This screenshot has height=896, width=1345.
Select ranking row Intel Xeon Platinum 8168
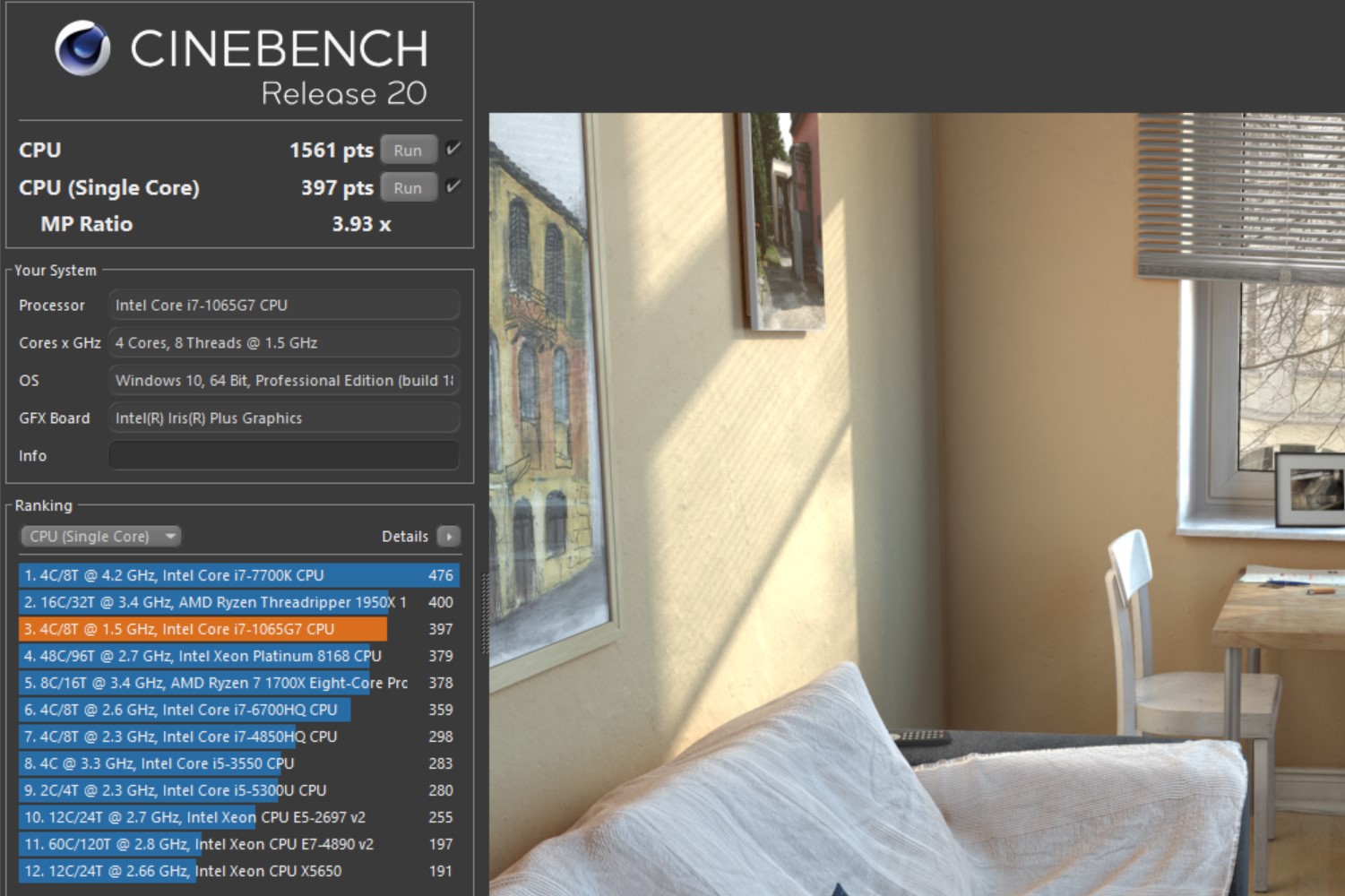[x=239, y=656]
